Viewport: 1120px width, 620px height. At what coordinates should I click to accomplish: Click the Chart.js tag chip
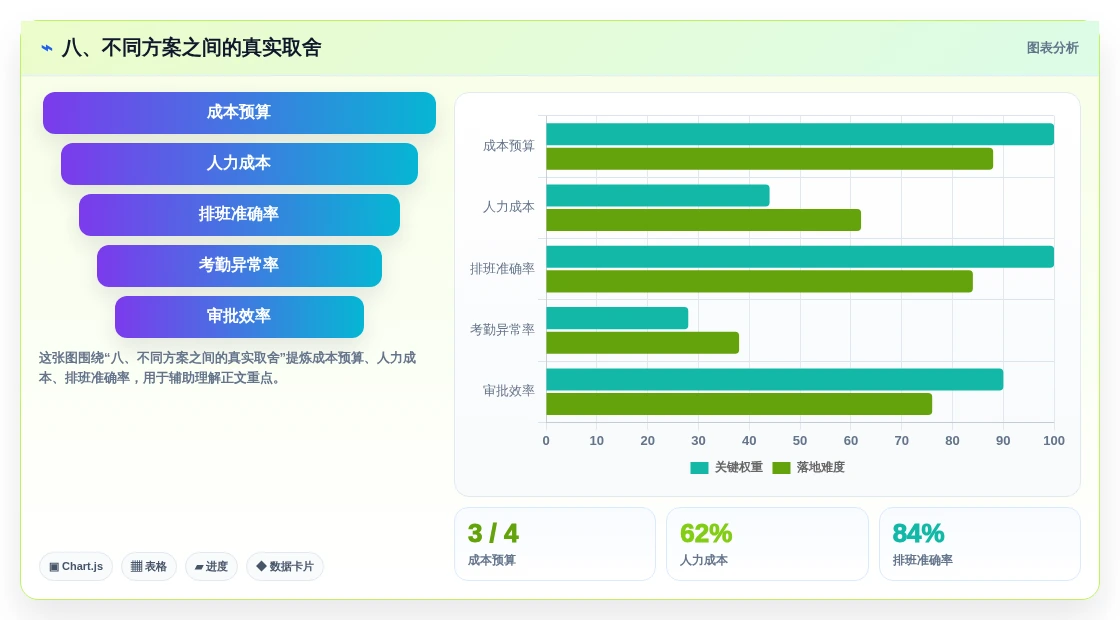point(76,566)
